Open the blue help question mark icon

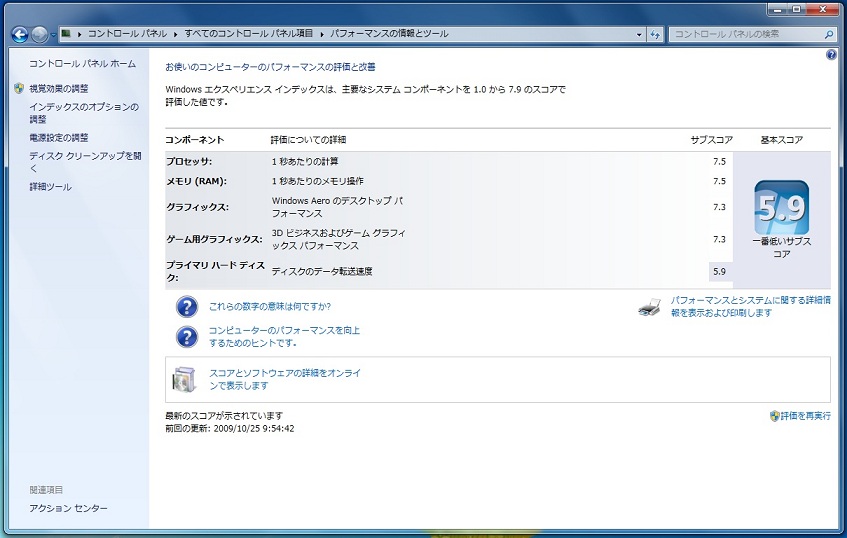(831, 55)
